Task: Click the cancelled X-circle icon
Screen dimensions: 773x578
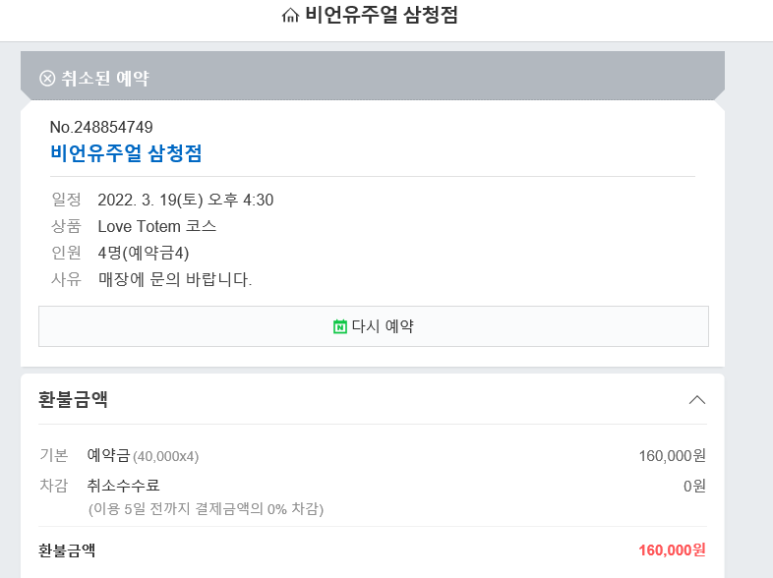Action: 47,78
